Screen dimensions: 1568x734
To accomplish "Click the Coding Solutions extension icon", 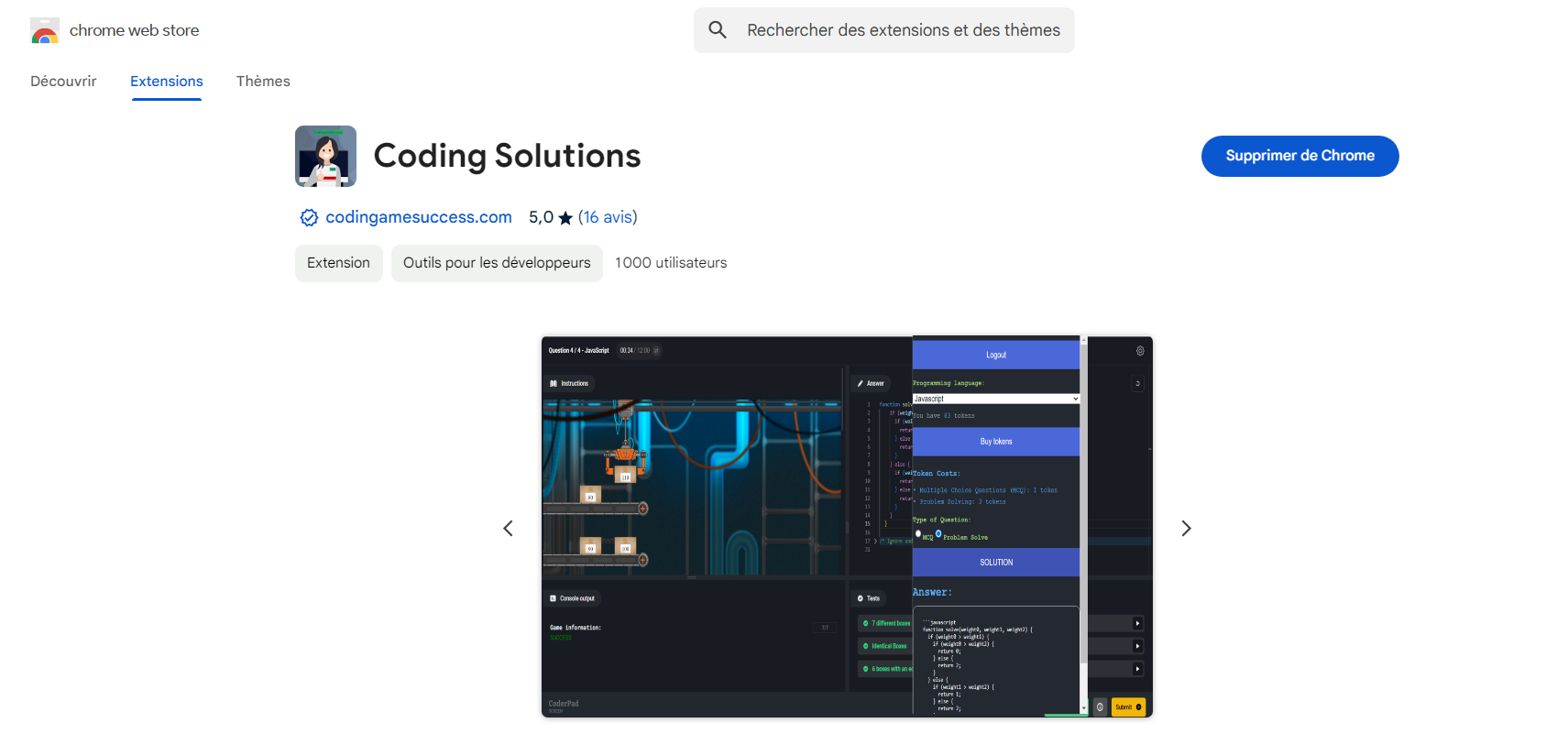I will pos(325,156).
